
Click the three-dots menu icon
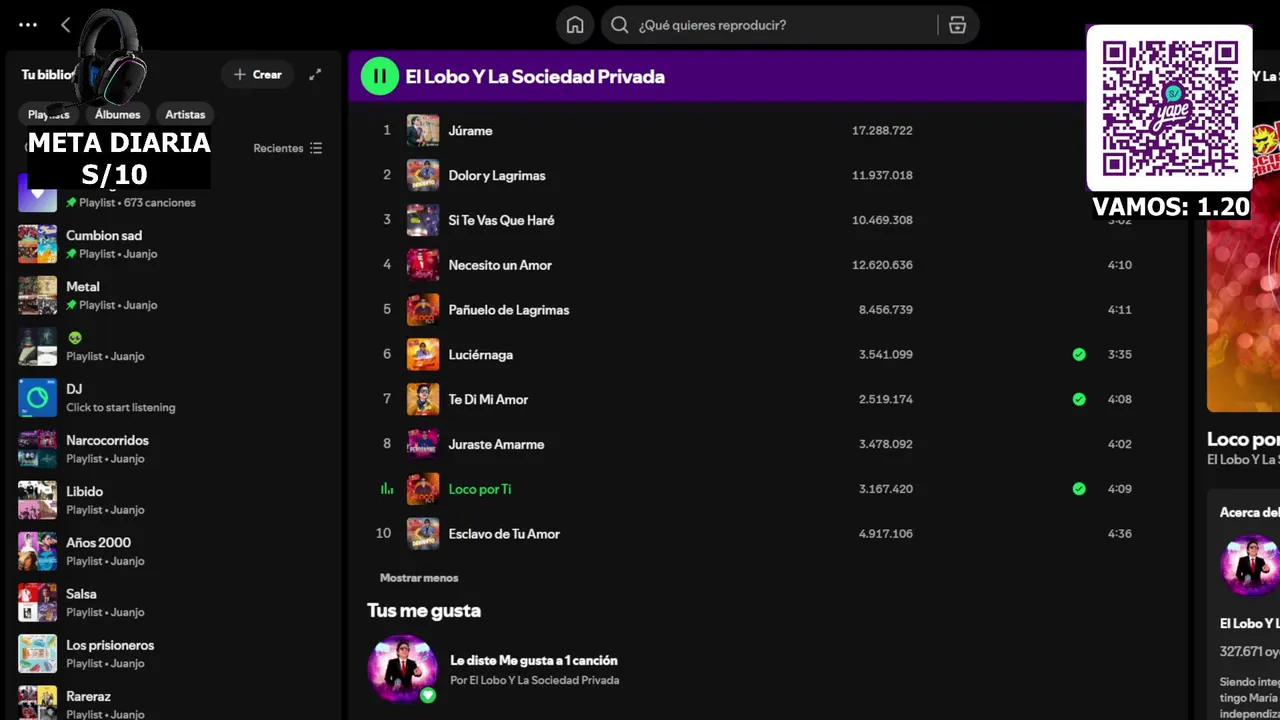tap(28, 25)
